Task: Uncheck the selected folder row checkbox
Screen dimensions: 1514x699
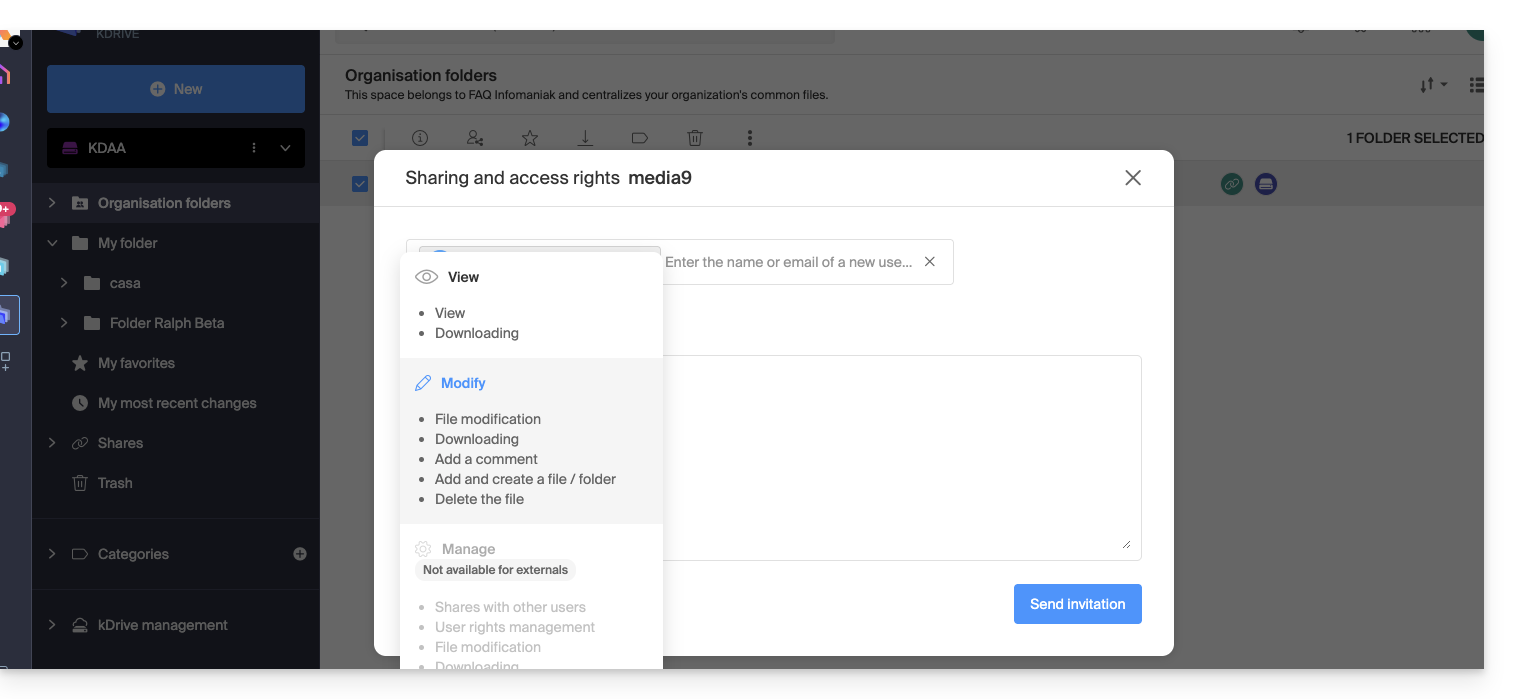Action: click(360, 184)
